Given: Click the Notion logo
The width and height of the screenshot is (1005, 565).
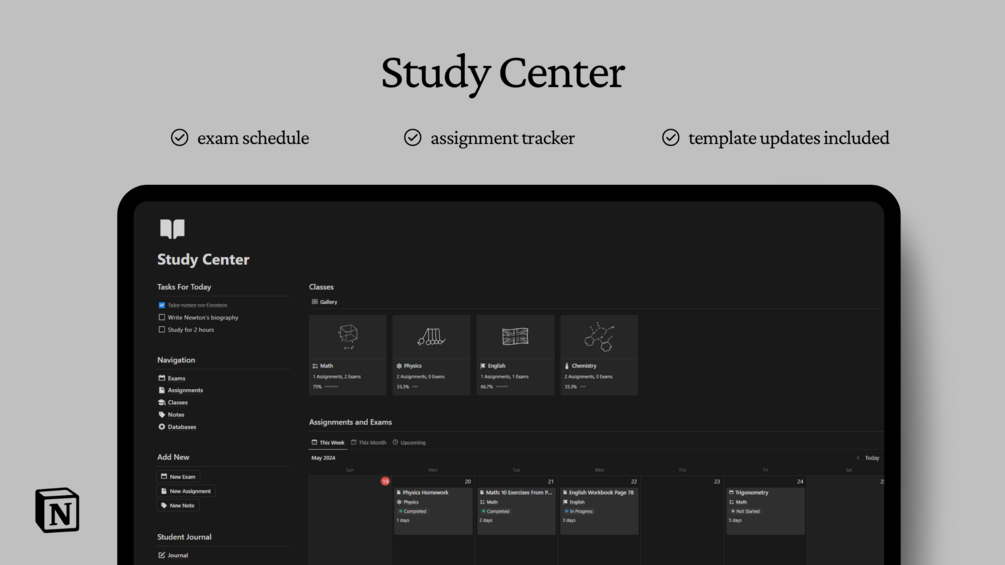Looking at the screenshot, I should (x=57, y=510).
